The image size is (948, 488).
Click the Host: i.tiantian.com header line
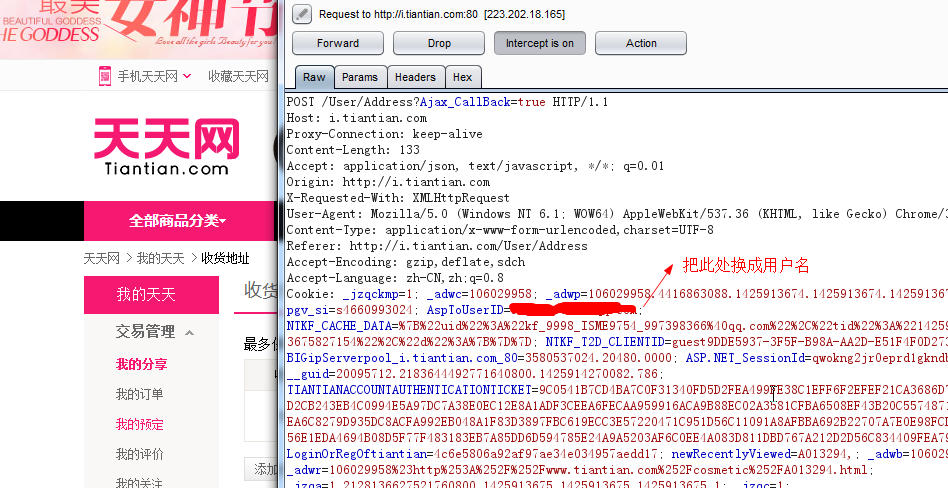(x=357, y=118)
